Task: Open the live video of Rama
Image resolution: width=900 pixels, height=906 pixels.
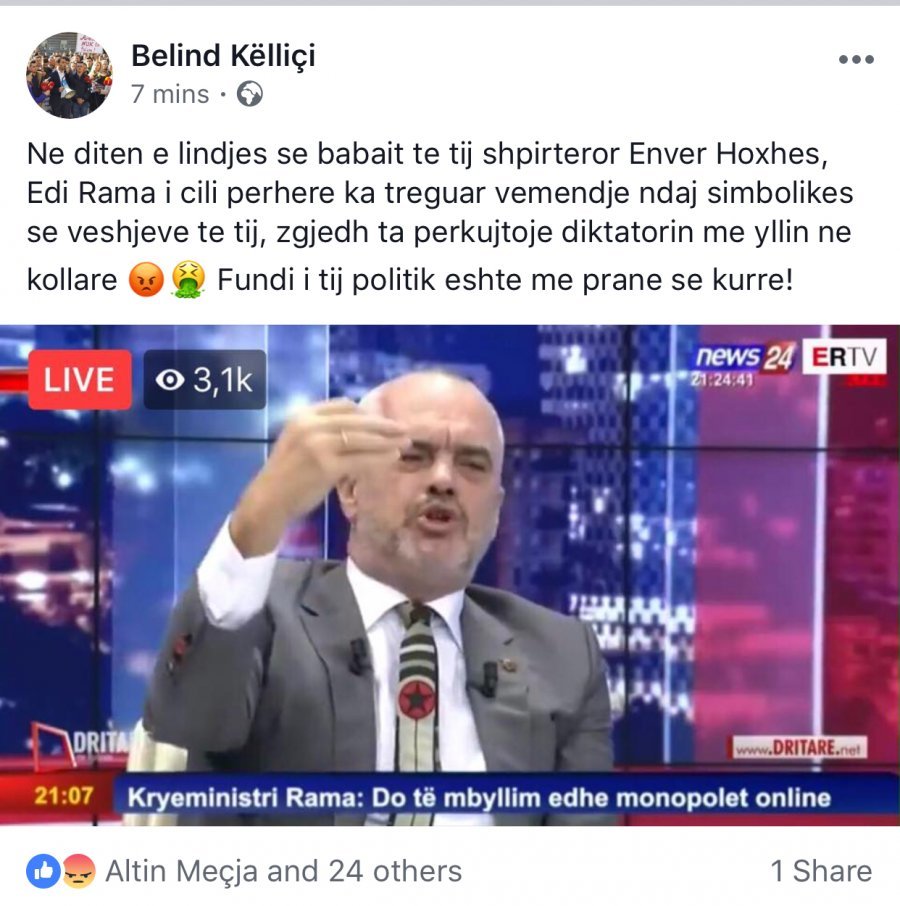Action: tap(450, 575)
